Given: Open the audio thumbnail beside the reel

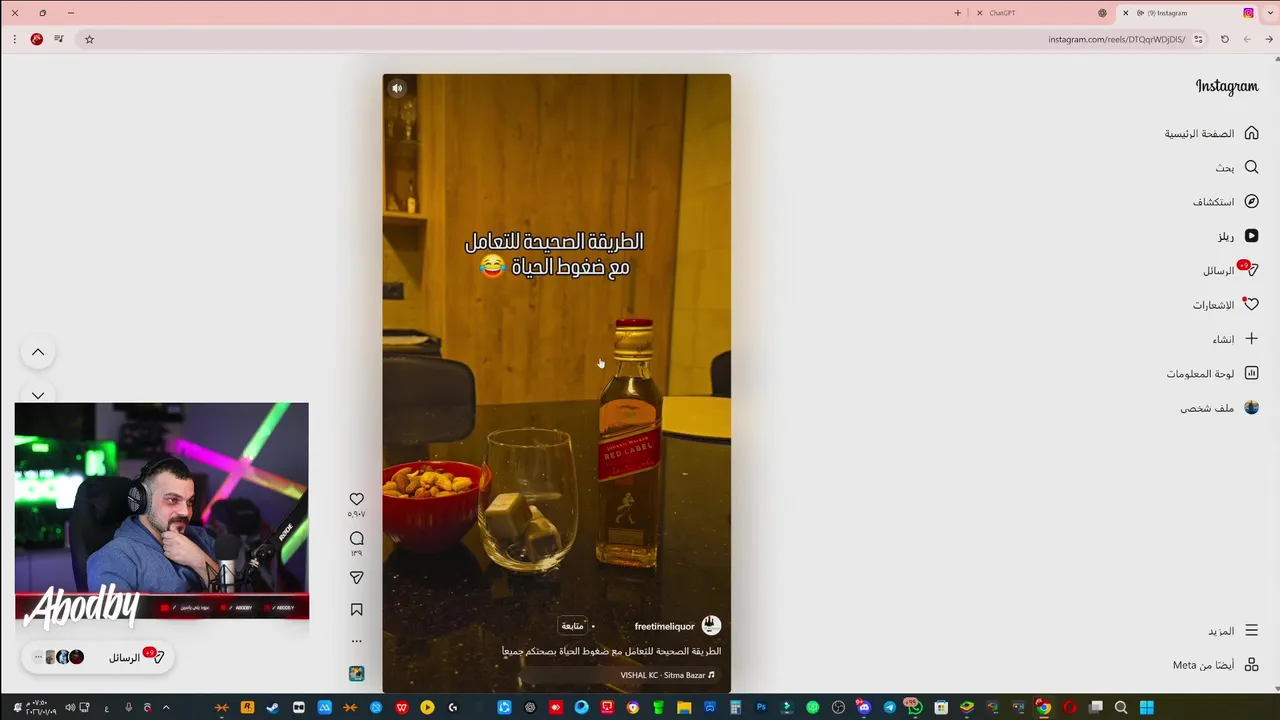Looking at the screenshot, I should click(x=357, y=673).
